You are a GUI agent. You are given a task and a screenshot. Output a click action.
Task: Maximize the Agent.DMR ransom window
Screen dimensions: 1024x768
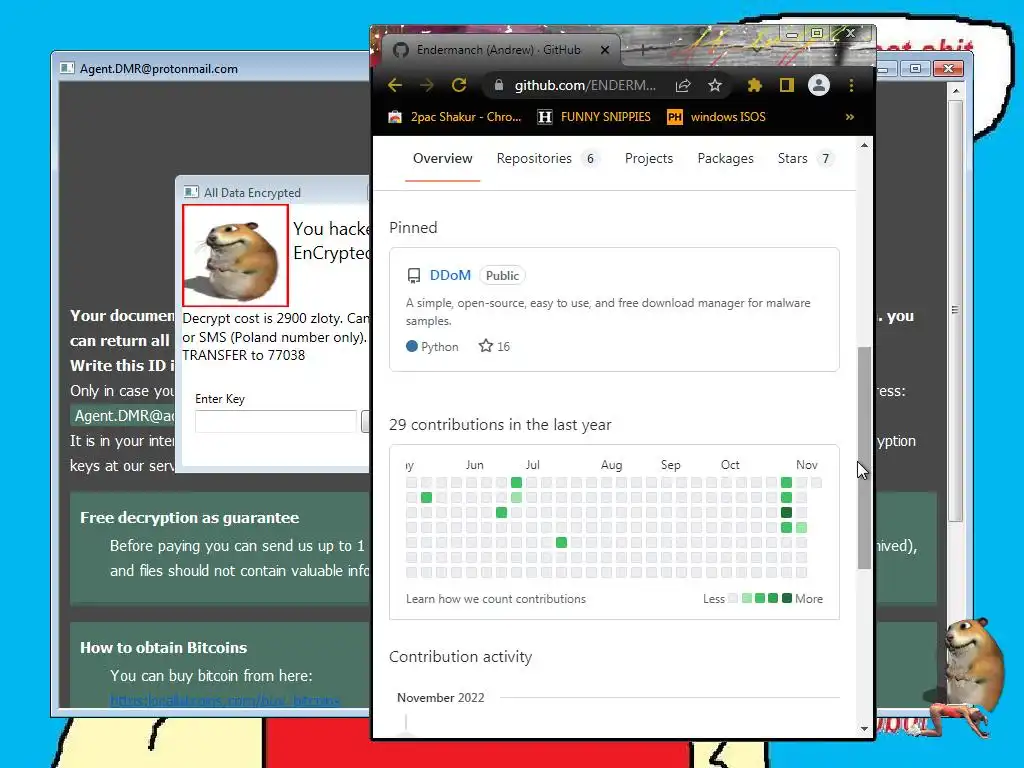point(916,69)
